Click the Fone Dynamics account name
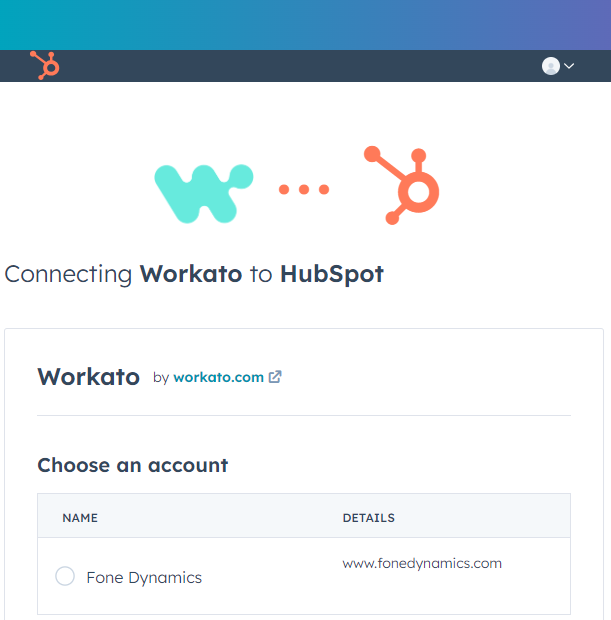Viewport: 611px width, 620px height. (144, 578)
